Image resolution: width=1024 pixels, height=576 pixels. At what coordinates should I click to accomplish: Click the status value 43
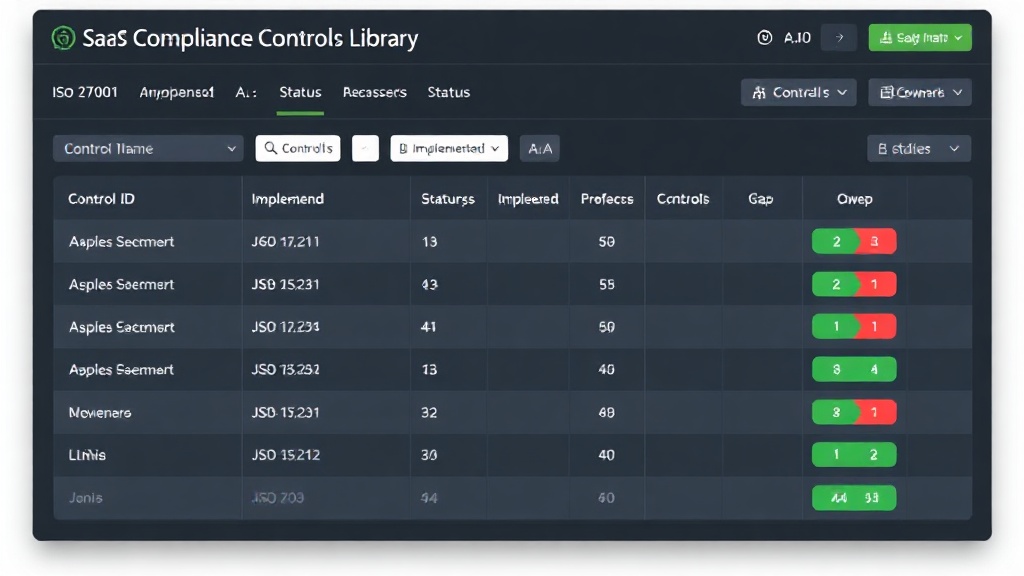429,284
